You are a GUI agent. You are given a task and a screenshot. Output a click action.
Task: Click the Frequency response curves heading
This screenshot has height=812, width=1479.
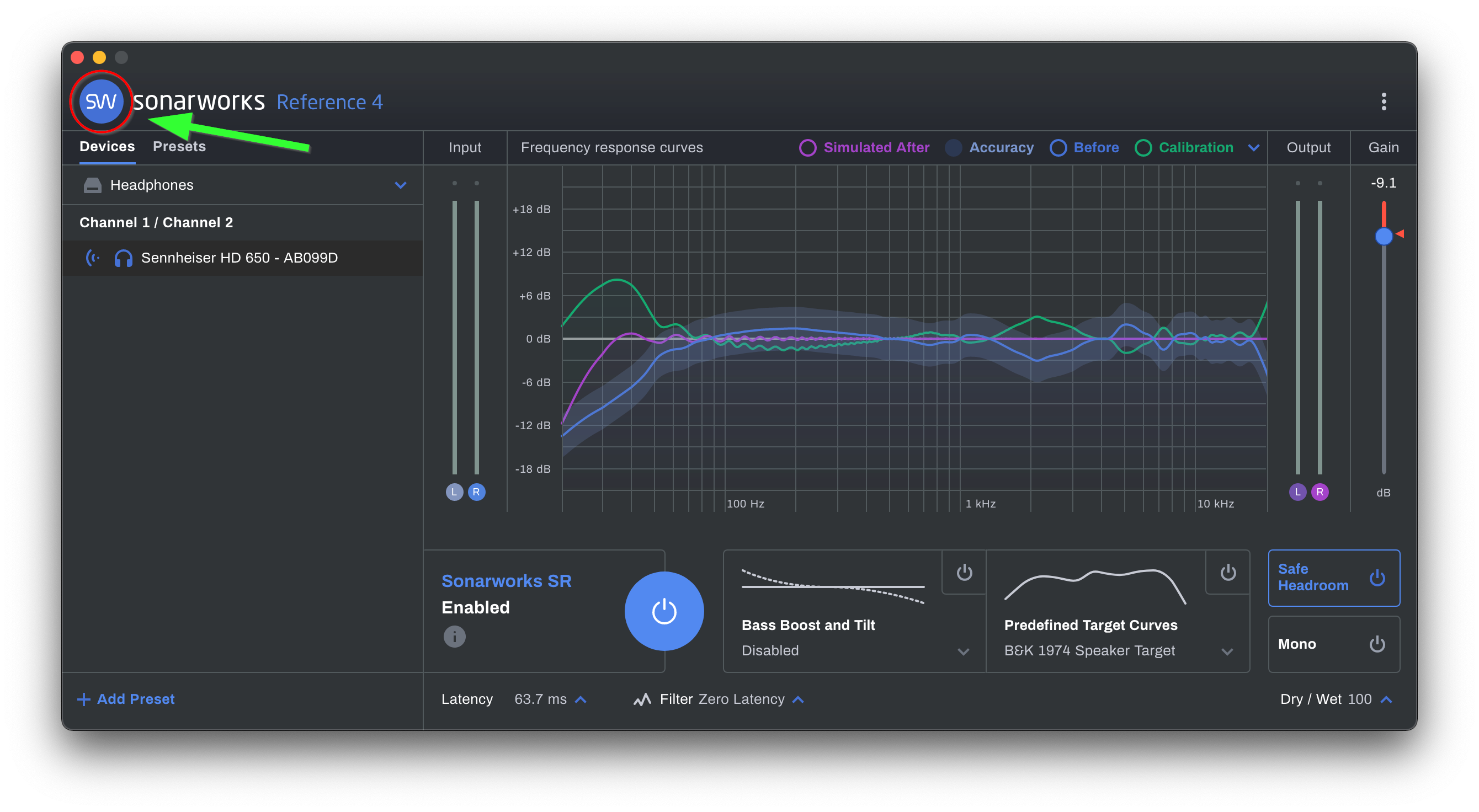(x=611, y=147)
